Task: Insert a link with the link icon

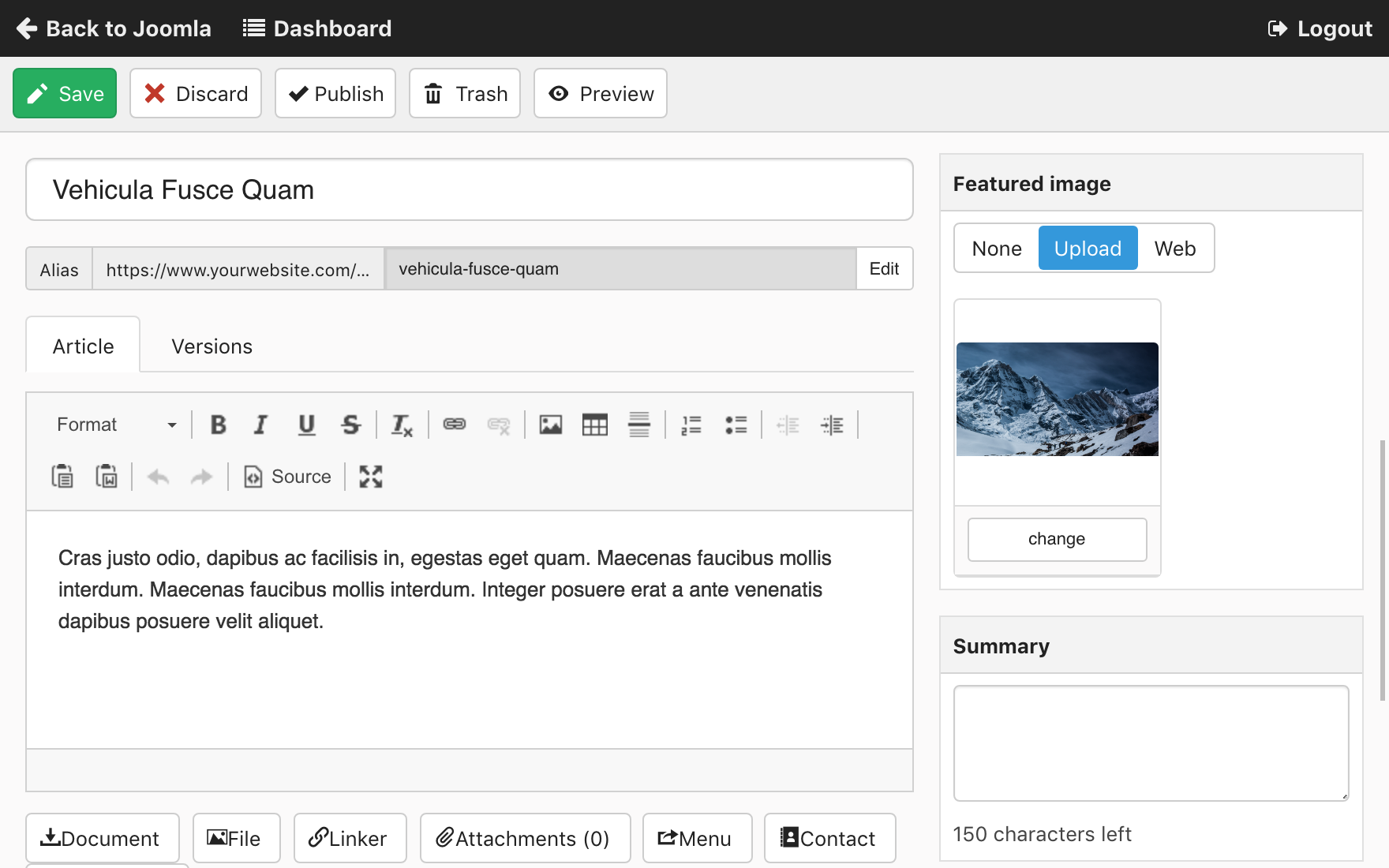Action: click(x=455, y=425)
